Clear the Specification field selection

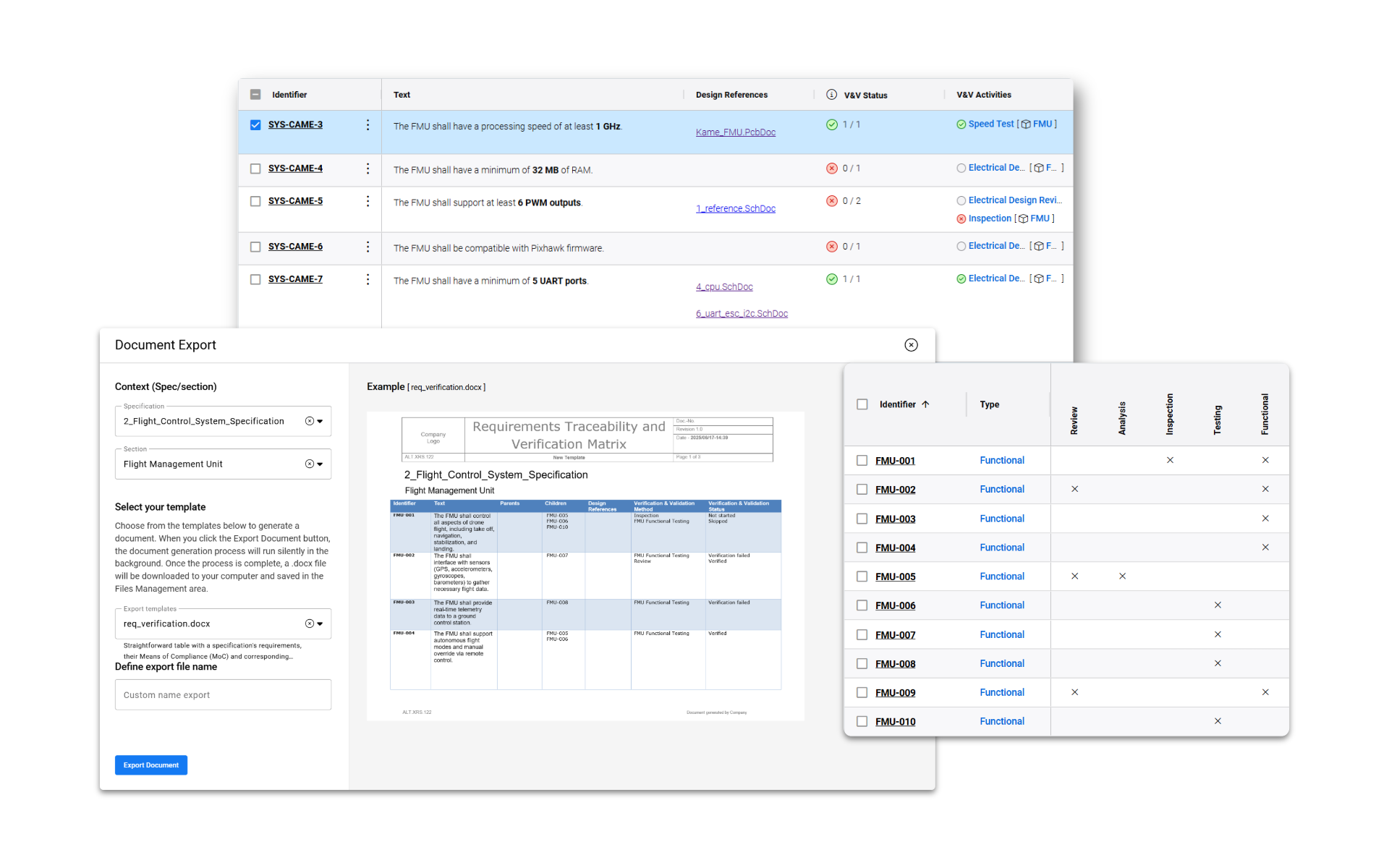(x=310, y=421)
